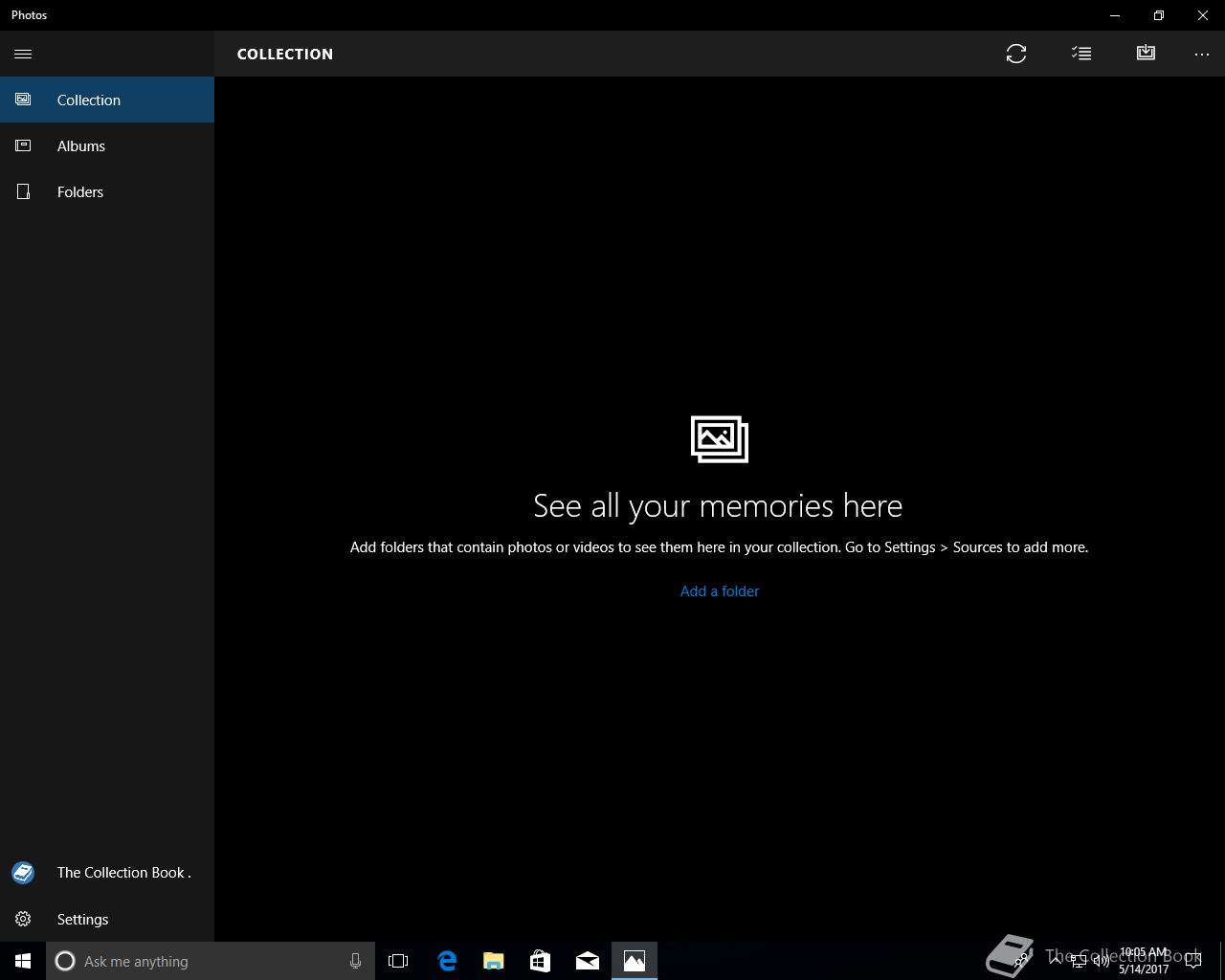The width and height of the screenshot is (1225, 980).
Task: Click the Select checklist icon
Action: pos(1081,54)
